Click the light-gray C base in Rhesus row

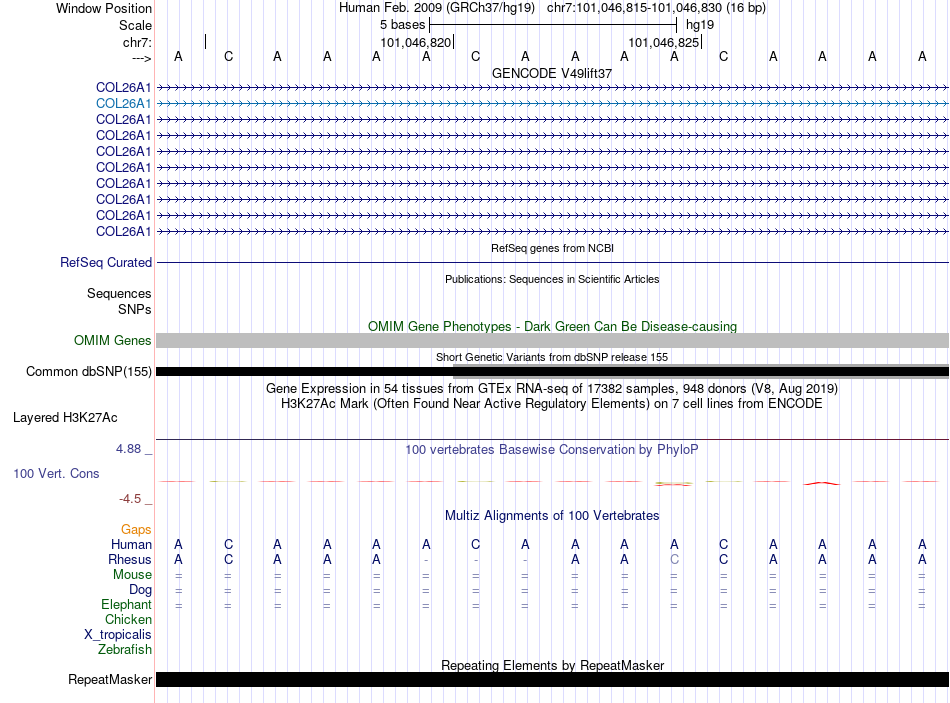coord(674,559)
